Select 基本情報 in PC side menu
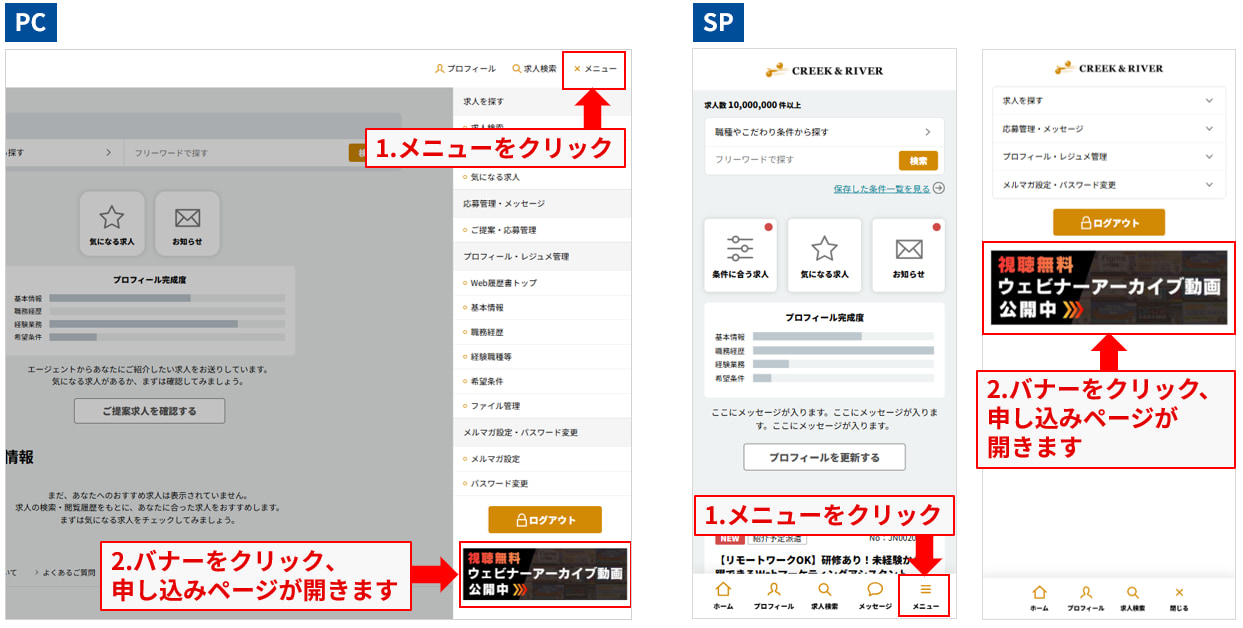This screenshot has width=1243, height=628. pos(541,308)
